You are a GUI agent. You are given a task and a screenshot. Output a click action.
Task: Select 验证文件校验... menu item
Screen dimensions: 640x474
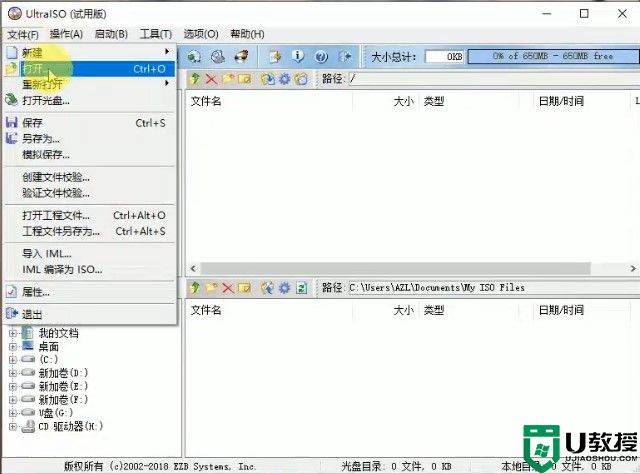90,193
